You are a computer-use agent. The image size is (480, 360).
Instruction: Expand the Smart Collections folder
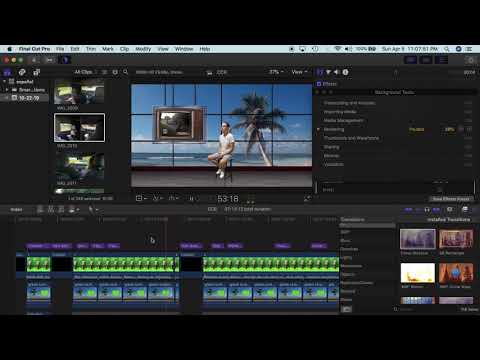pos(7,90)
